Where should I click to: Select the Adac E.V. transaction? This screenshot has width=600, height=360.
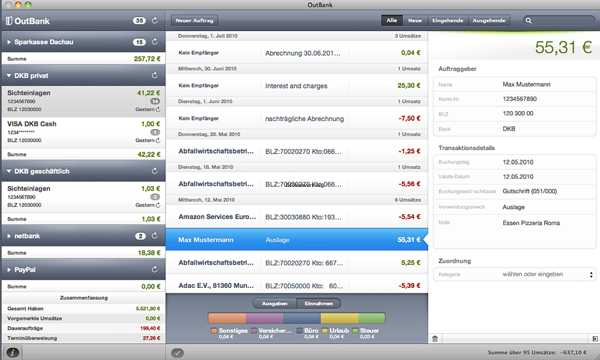[297, 285]
